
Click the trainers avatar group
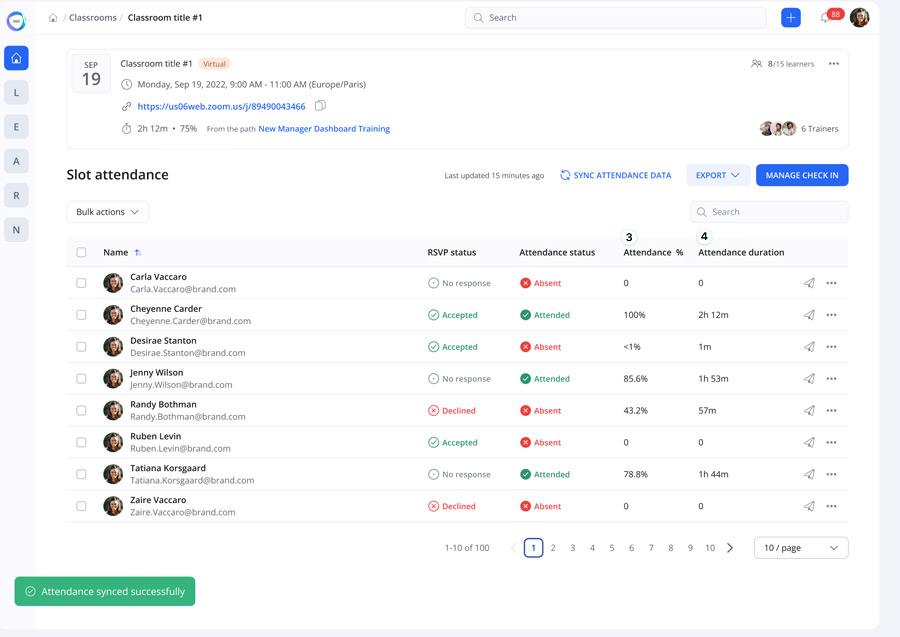(778, 129)
